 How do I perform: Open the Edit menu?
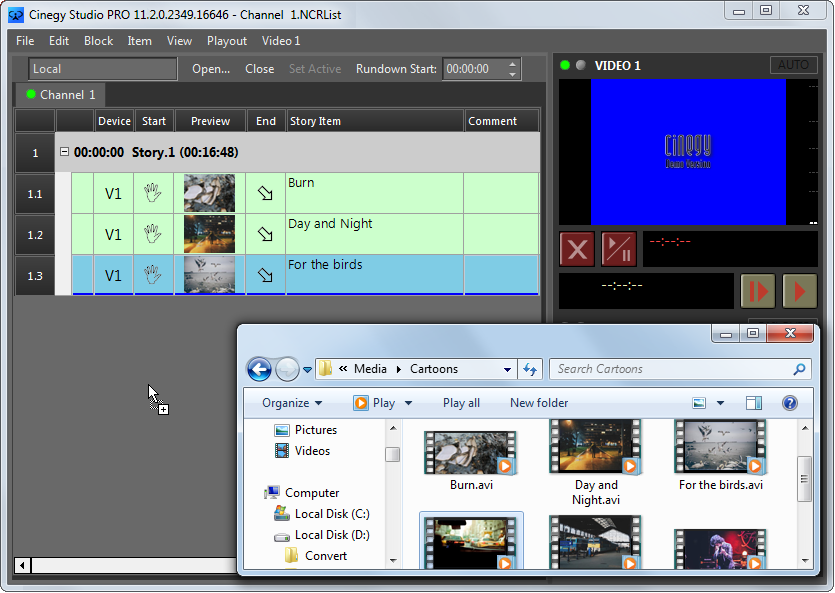(59, 41)
